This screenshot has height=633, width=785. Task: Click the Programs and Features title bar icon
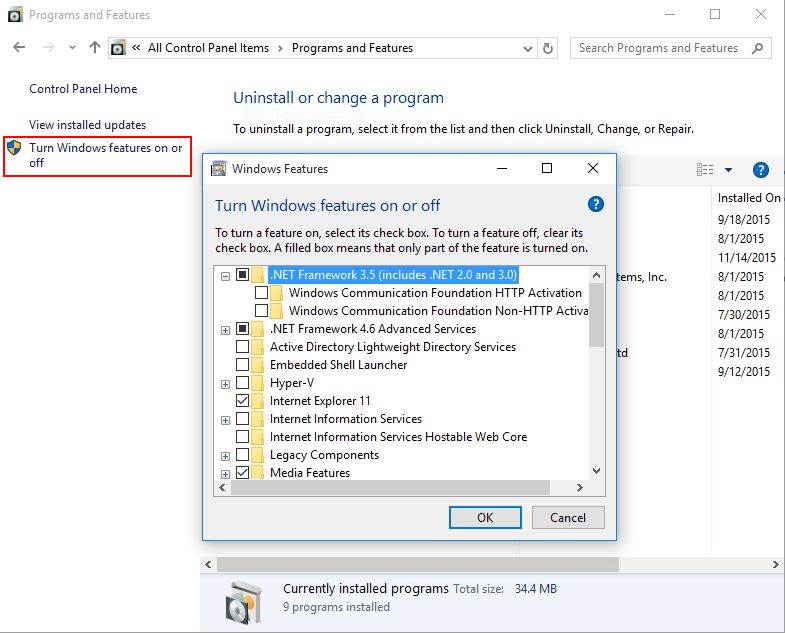click(x=15, y=15)
